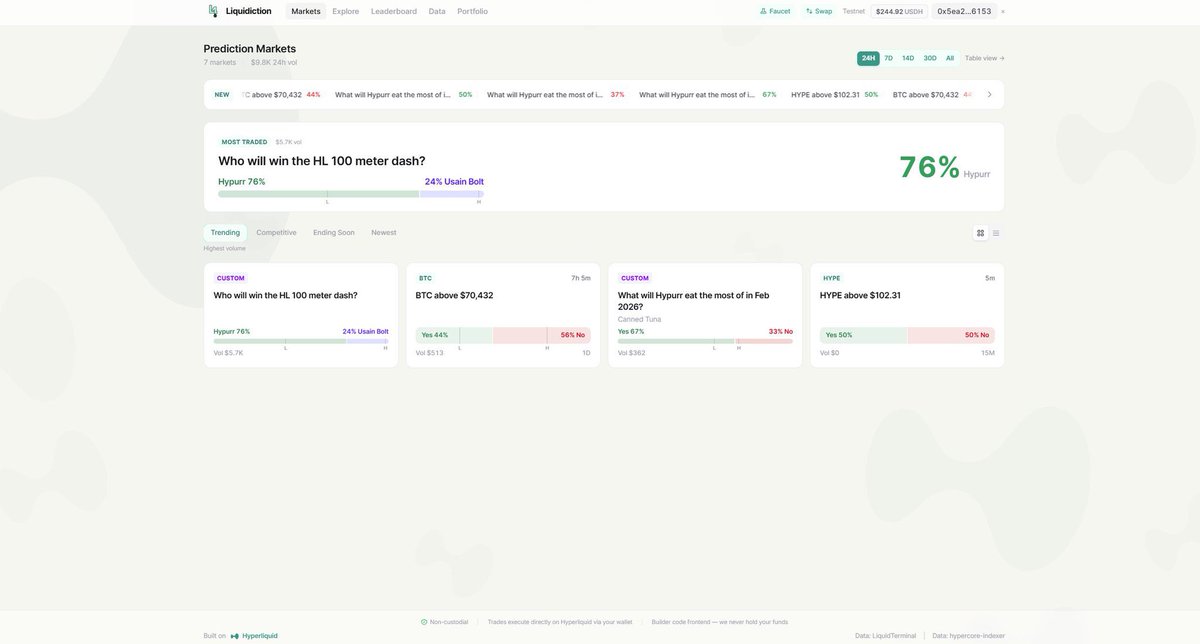Open the HYPE above $102.31 card
Viewport: 1200px width, 644px height.
pos(907,315)
